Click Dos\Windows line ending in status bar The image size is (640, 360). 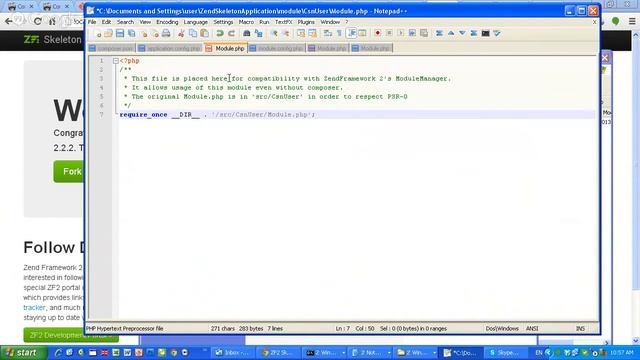pyautogui.click(x=502, y=329)
